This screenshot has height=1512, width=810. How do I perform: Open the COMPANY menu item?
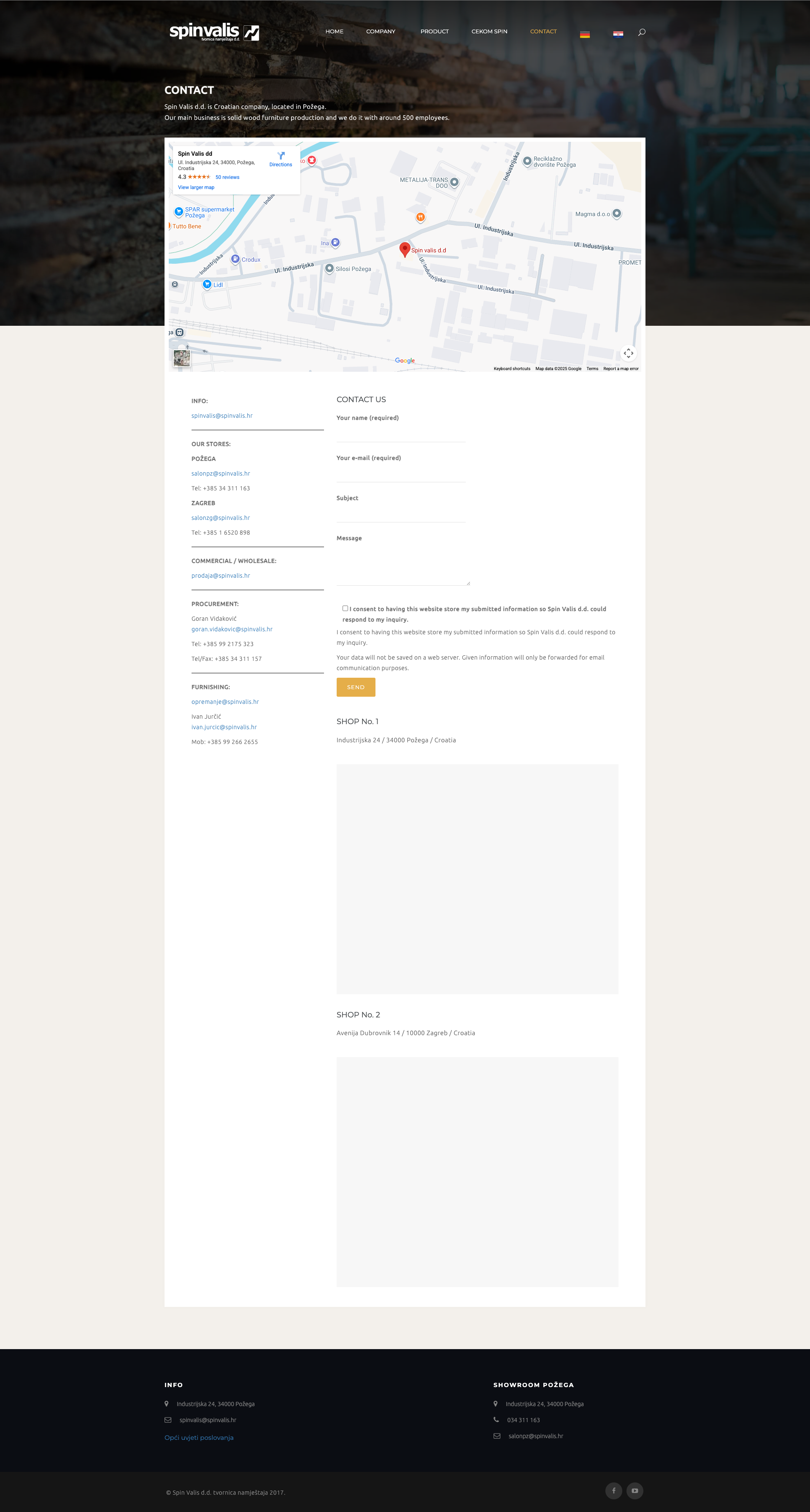(381, 32)
